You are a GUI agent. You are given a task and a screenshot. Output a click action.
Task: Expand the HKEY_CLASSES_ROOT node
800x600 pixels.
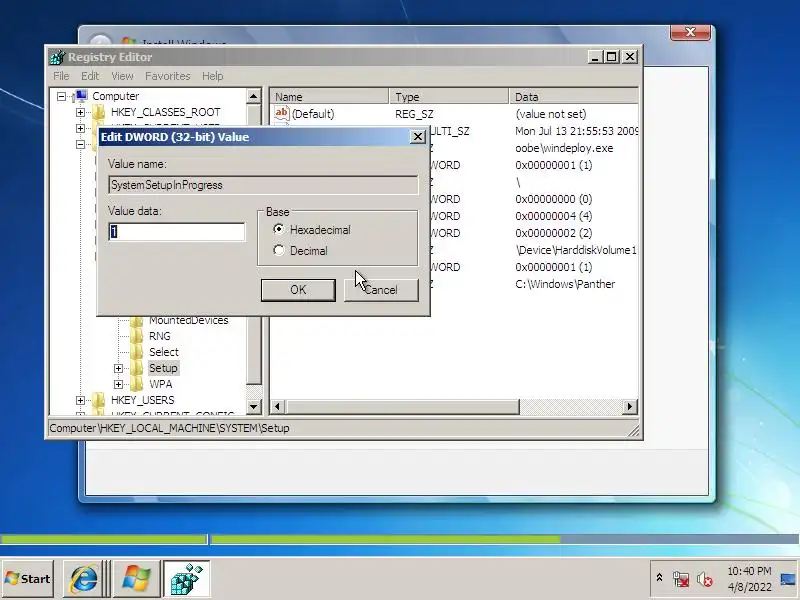click(81, 112)
